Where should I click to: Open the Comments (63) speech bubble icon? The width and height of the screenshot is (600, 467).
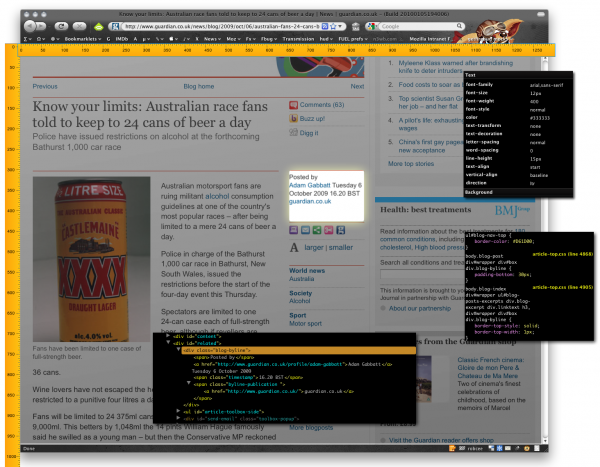tap(293, 104)
